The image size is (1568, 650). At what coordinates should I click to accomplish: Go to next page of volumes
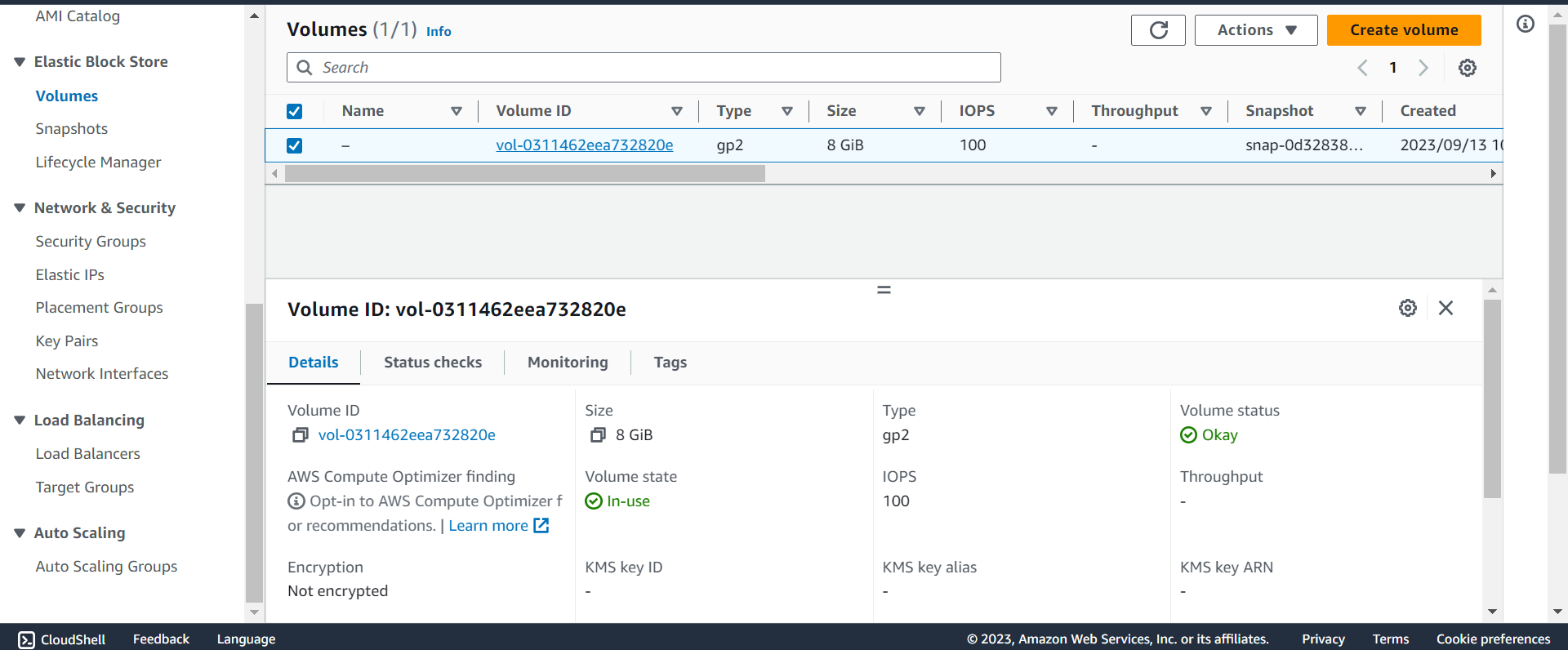[1423, 68]
